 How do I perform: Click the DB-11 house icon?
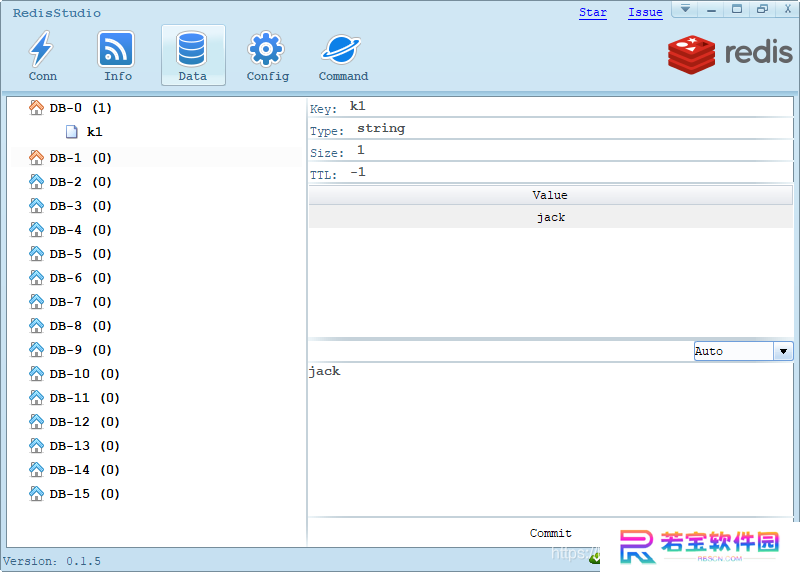pyautogui.click(x=36, y=397)
